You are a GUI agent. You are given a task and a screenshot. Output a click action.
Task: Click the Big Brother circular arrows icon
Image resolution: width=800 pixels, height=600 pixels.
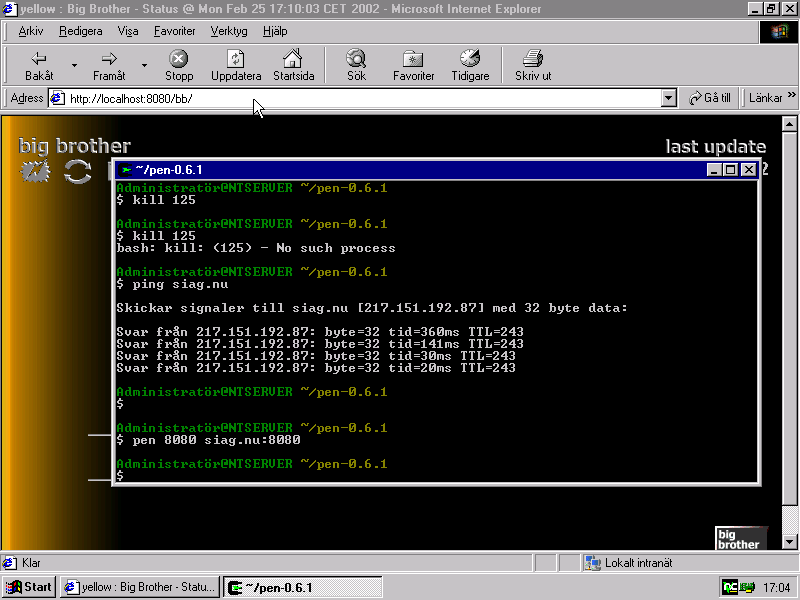pos(78,171)
